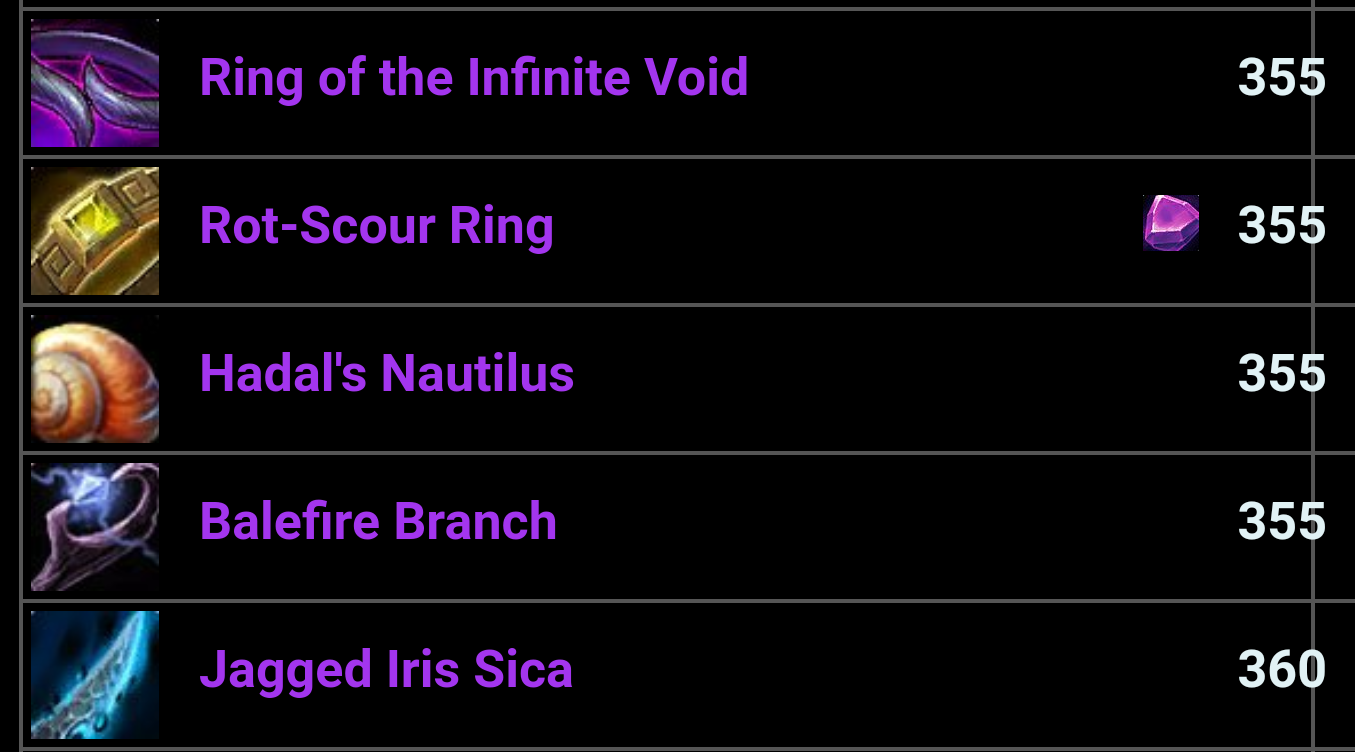The height and width of the screenshot is (752, 1355).
Task: Click the 360 item level of Jagged Iris Sica
Action: pos(1280,669)
